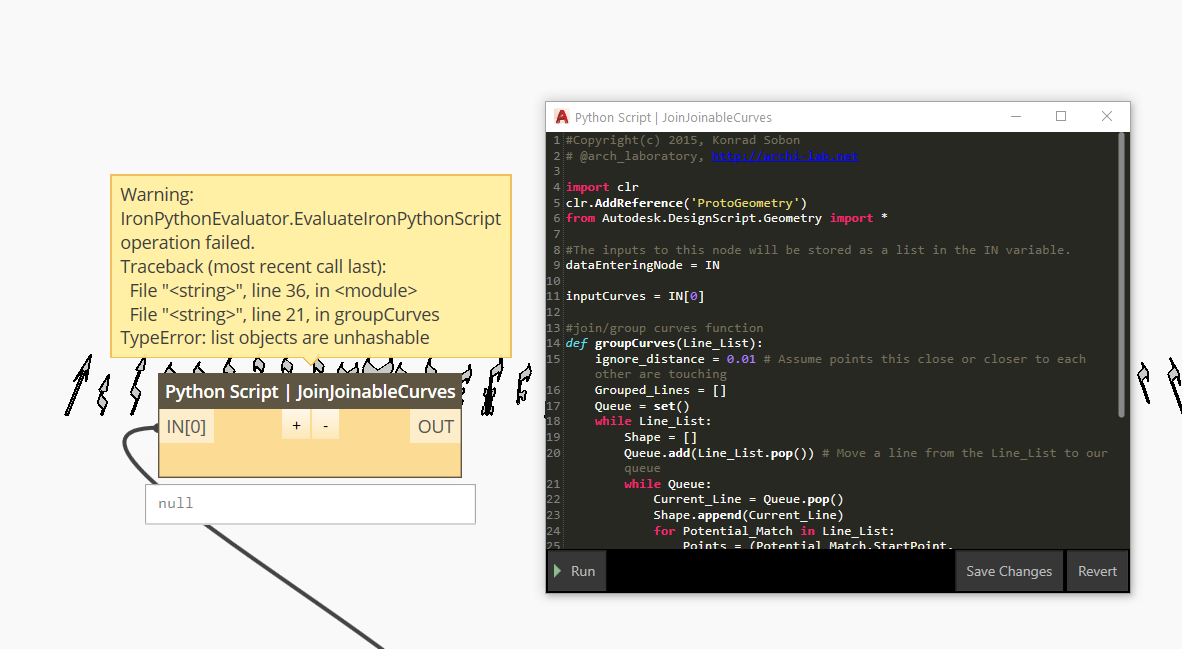
Task: Place cursor on 'import clr' line
Action: coord(602,187)
